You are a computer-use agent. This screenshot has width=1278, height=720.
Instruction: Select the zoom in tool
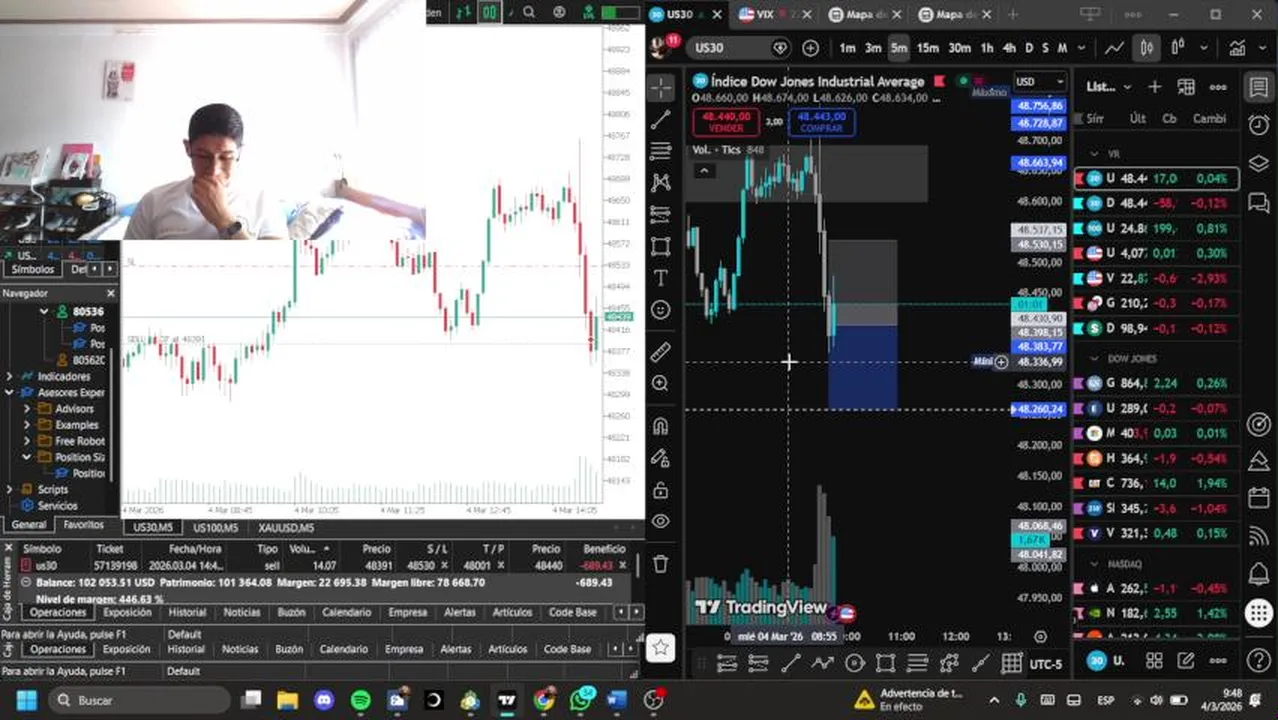[x=661, y=384]
